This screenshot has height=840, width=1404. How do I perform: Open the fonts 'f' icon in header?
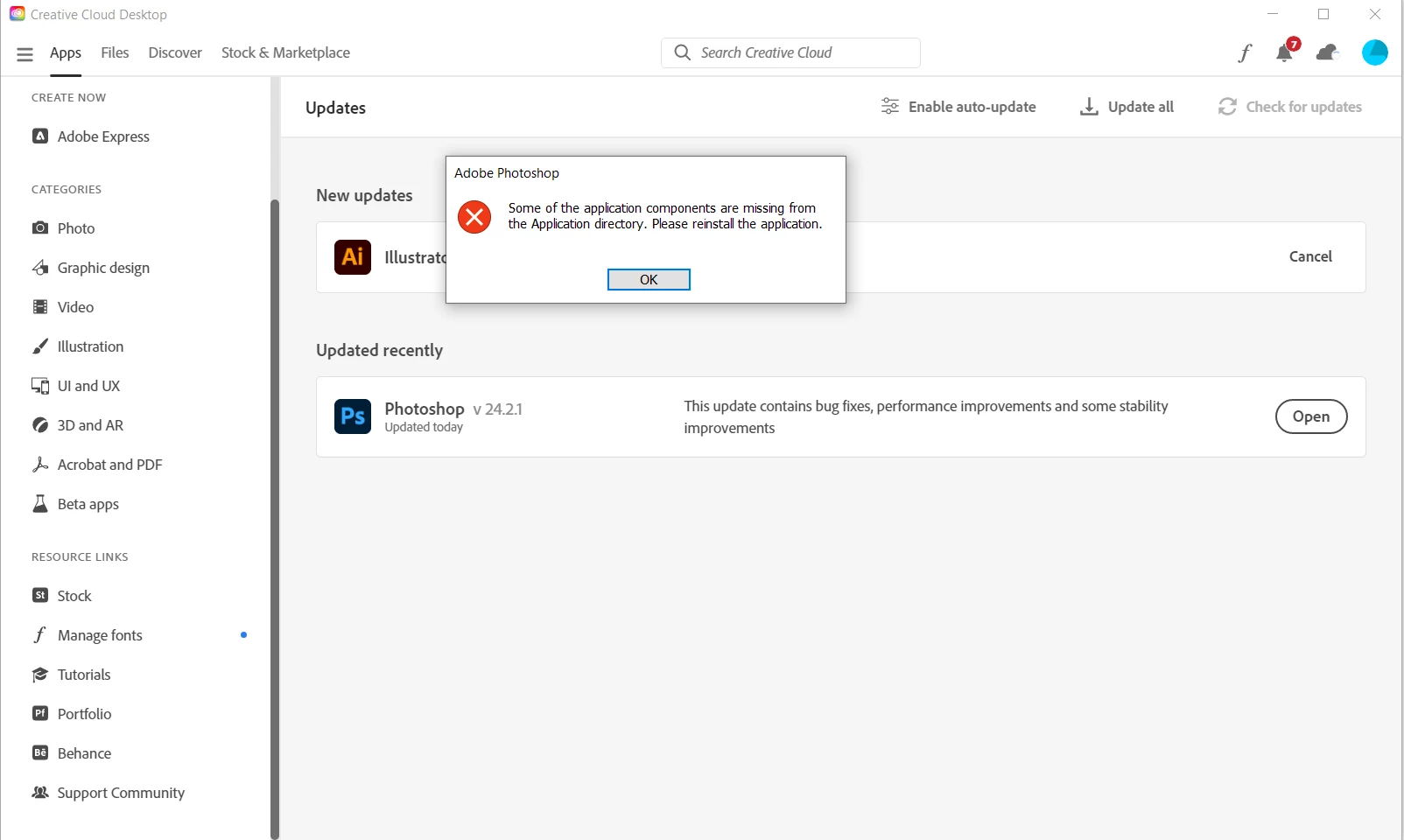1245,52
